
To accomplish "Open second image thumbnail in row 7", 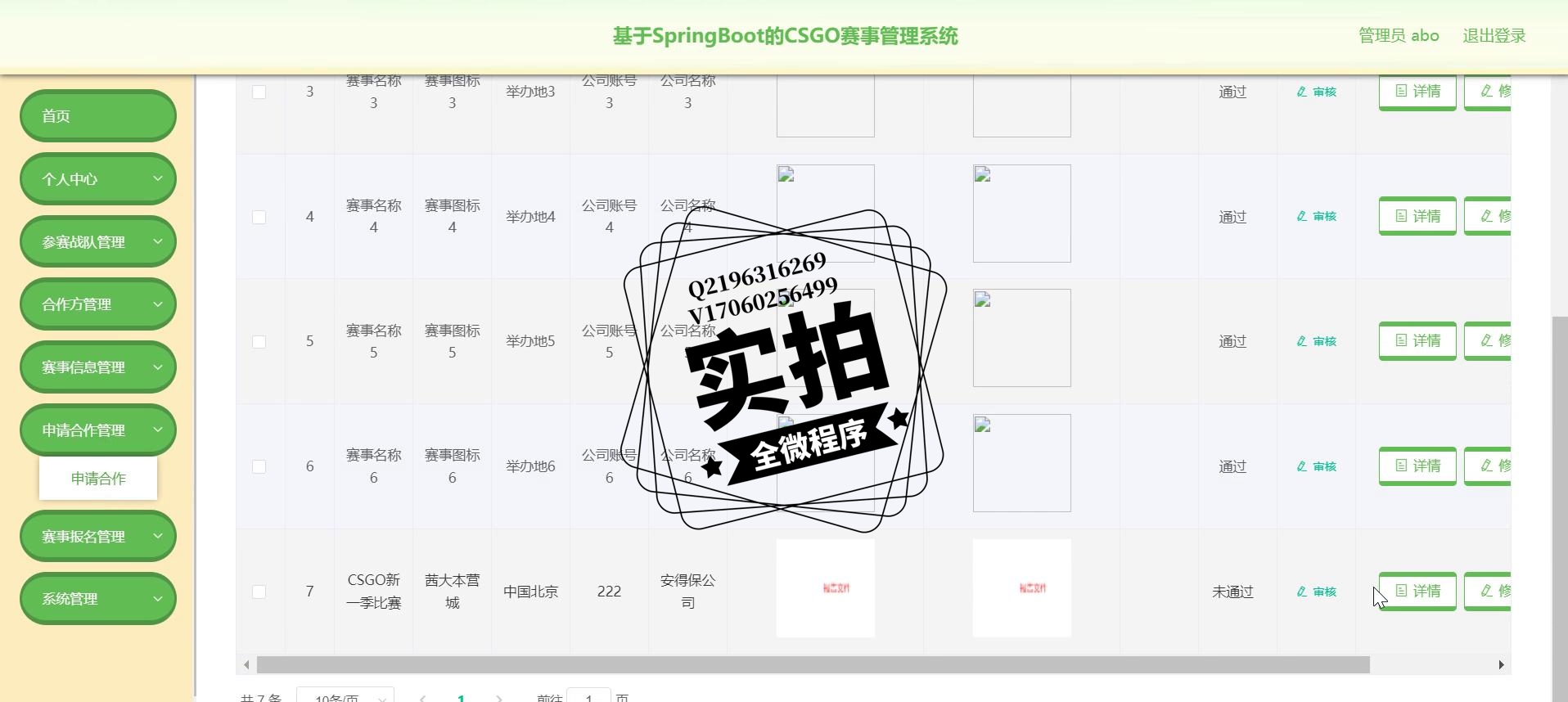I will [x=1022, y=588].
